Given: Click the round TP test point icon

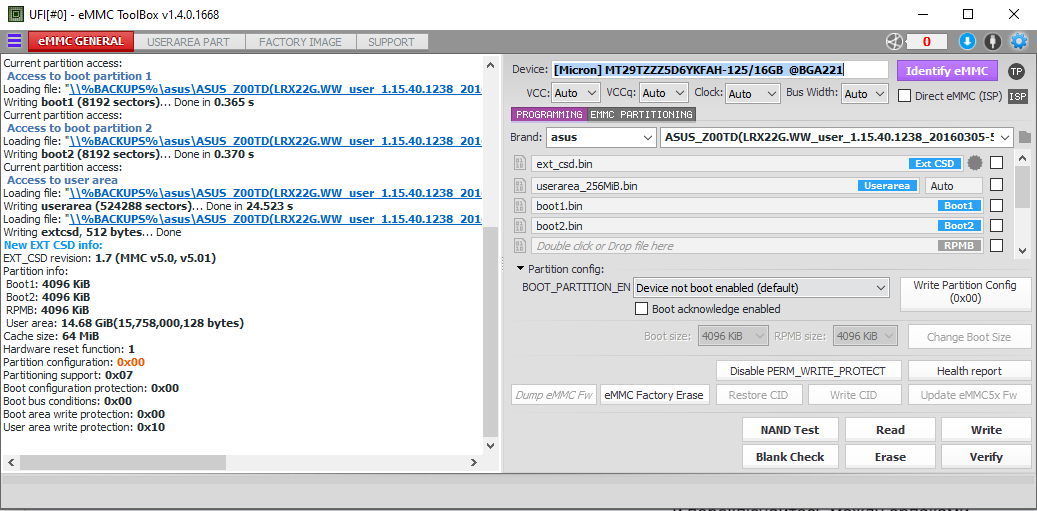Looking at the screenshot, I should pyautogui.click(x=1016, y=71).
